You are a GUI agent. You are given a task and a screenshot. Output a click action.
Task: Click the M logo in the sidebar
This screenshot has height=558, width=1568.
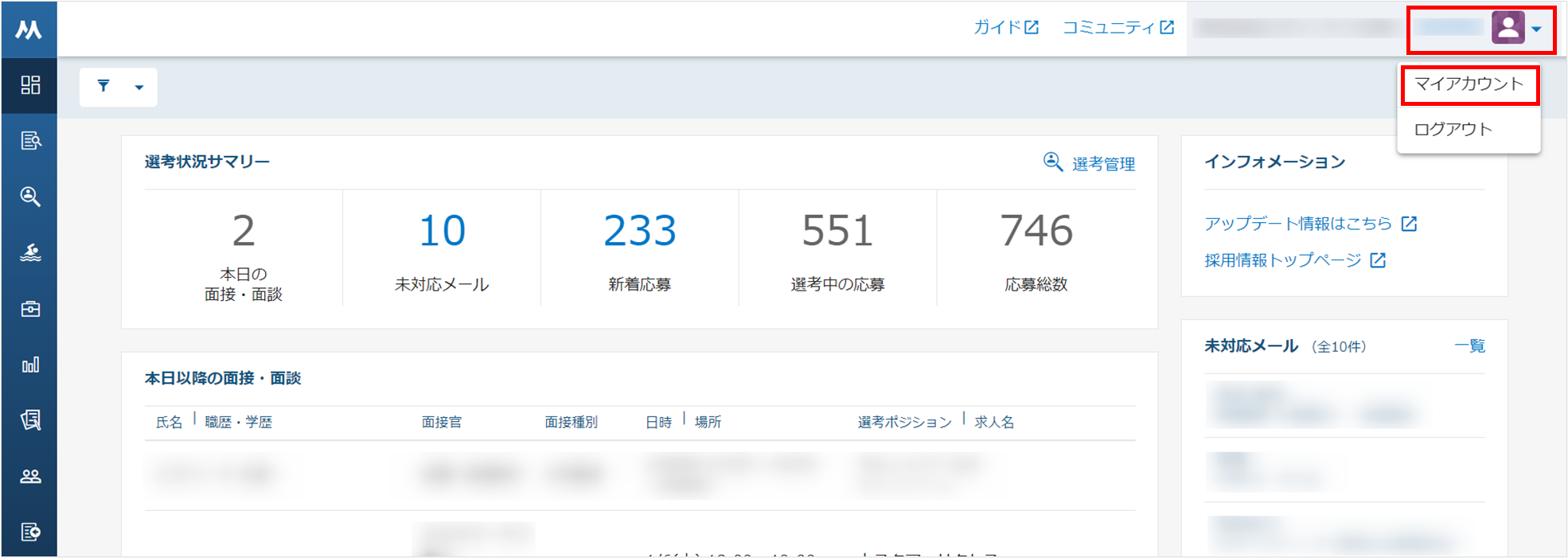[29, 29]
